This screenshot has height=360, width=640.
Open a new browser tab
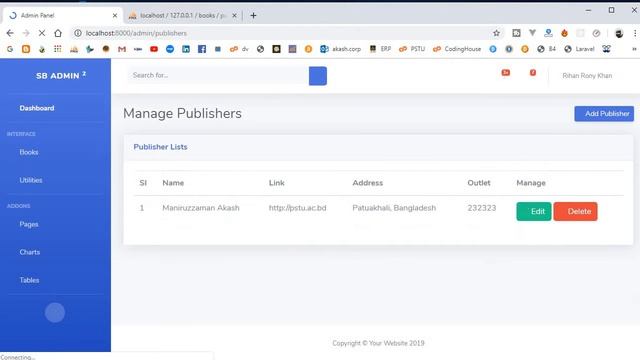(x=253, y=15)
